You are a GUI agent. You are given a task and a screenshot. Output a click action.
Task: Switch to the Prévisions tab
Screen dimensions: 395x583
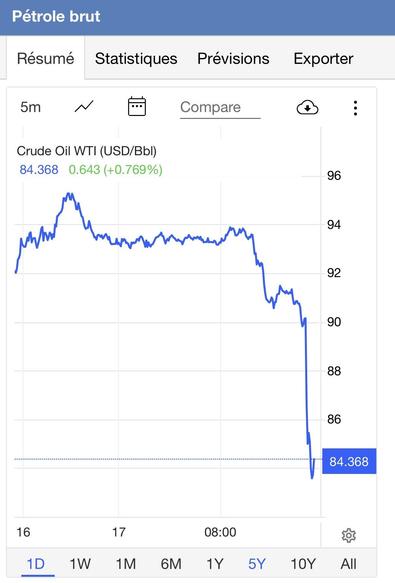(x=233, y=58)
